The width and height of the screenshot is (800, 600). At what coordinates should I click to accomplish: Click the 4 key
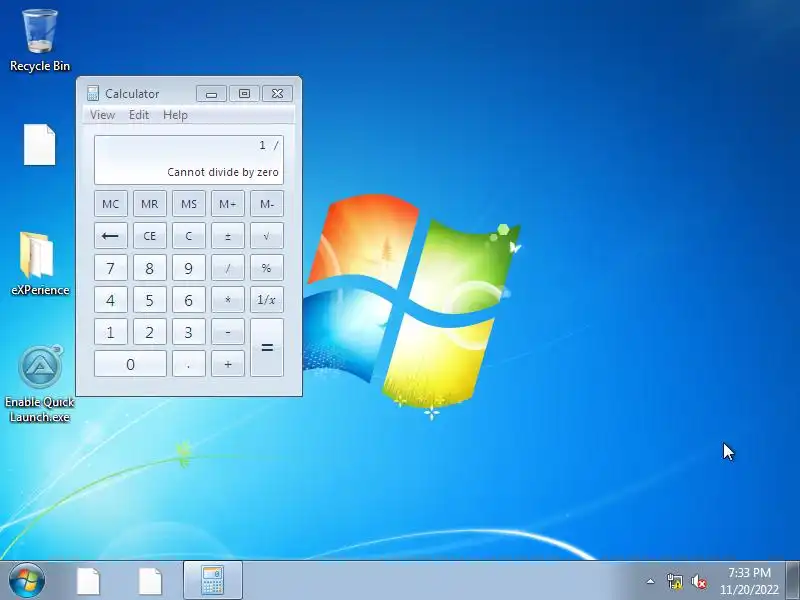pos(111,300)
